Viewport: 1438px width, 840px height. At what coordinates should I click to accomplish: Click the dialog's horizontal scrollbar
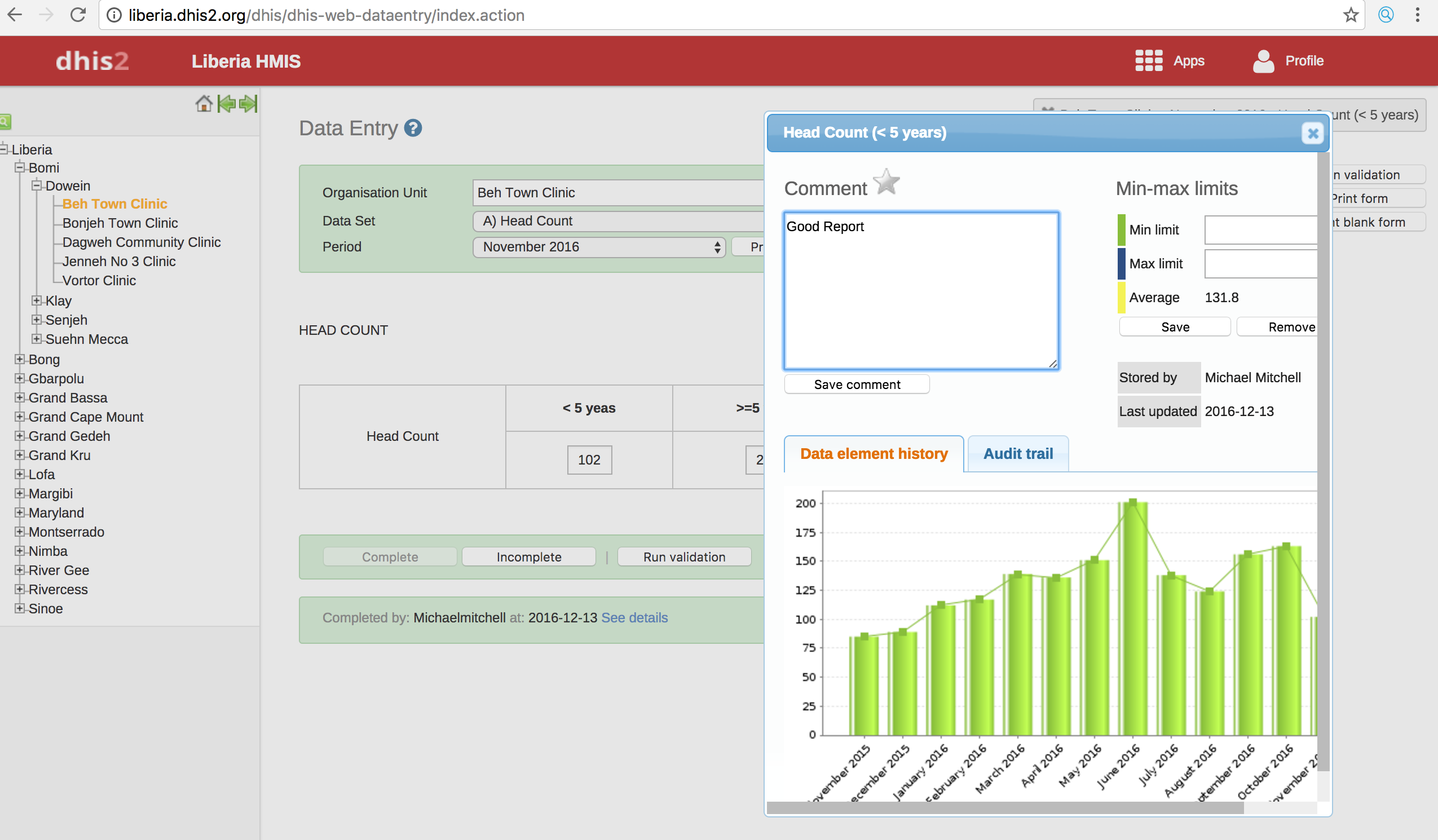pyautogui.click(x=1004, y=807)
